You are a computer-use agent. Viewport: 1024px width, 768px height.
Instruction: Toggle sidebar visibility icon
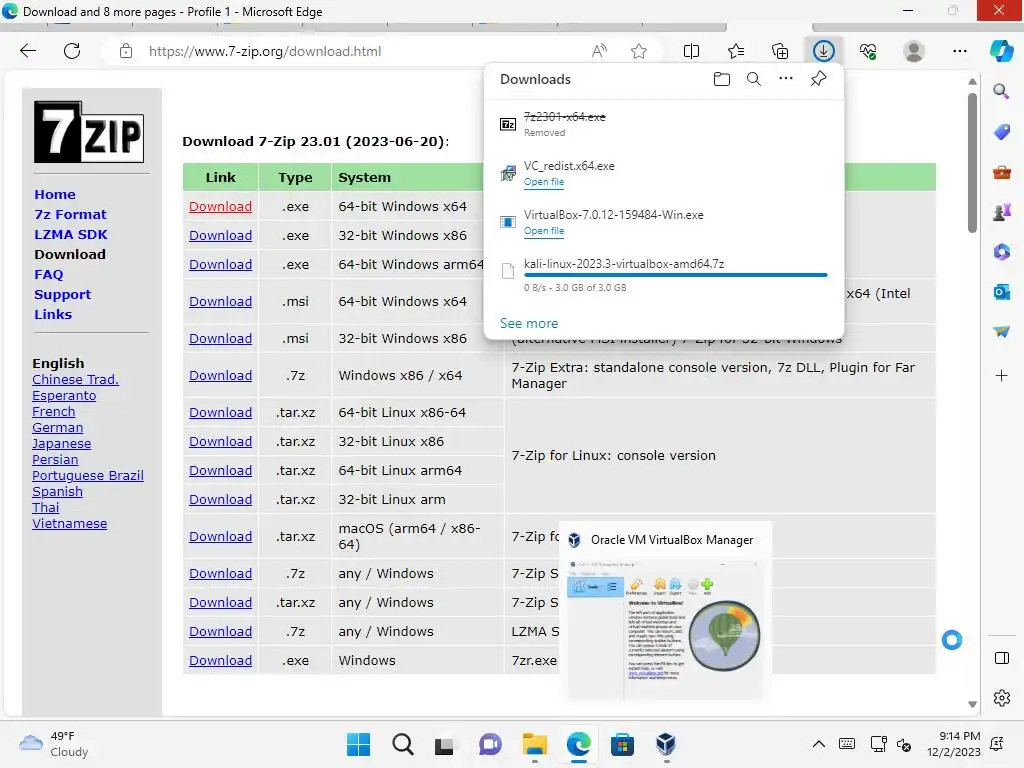(x=1002, y=658)
